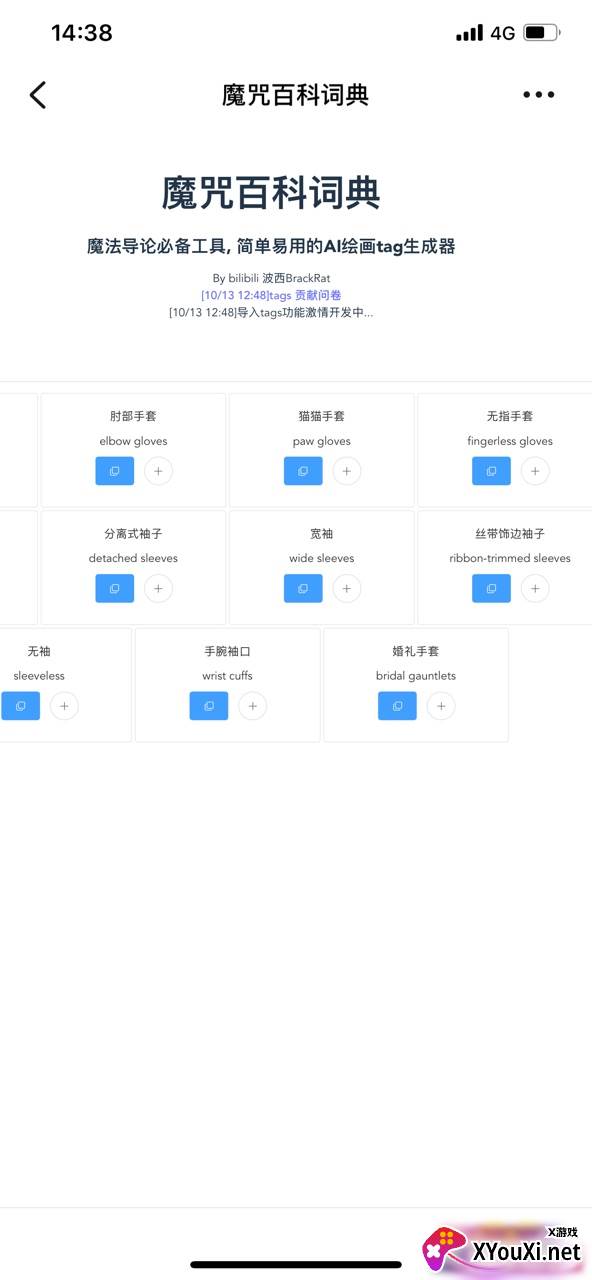Add wide sleeves with plus icon

(x=347, y=588)
